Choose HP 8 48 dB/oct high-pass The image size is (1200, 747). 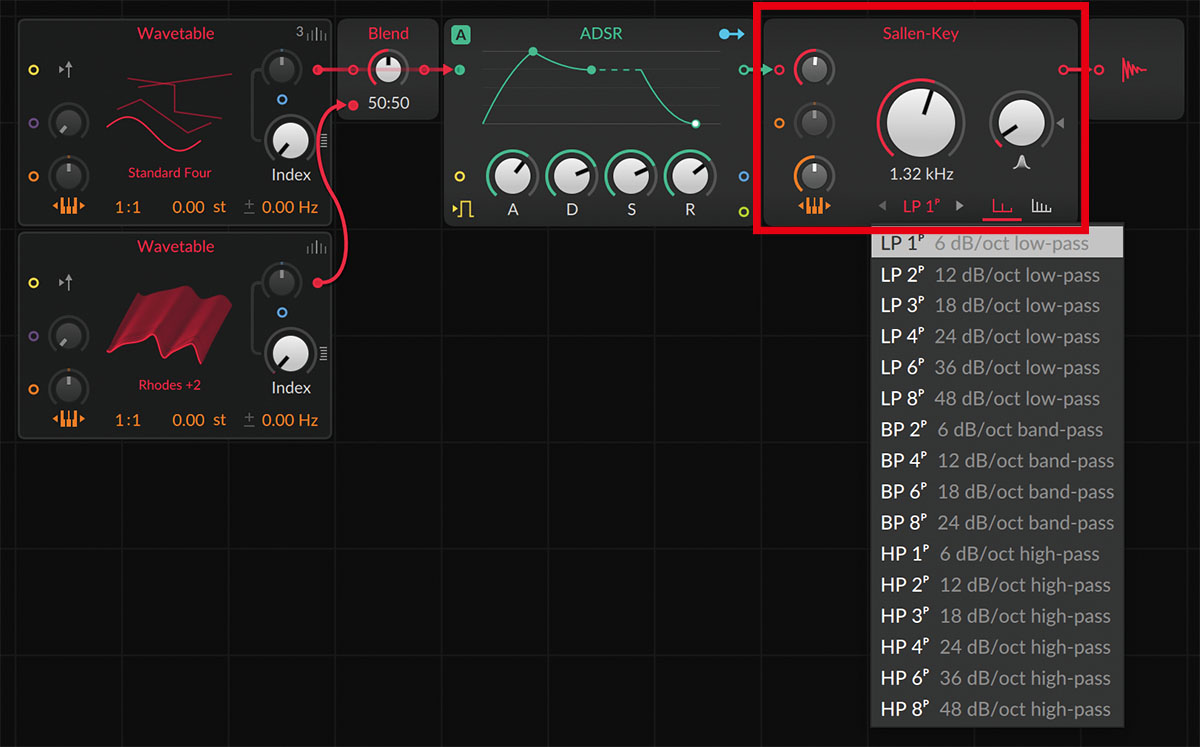(997, 709)
